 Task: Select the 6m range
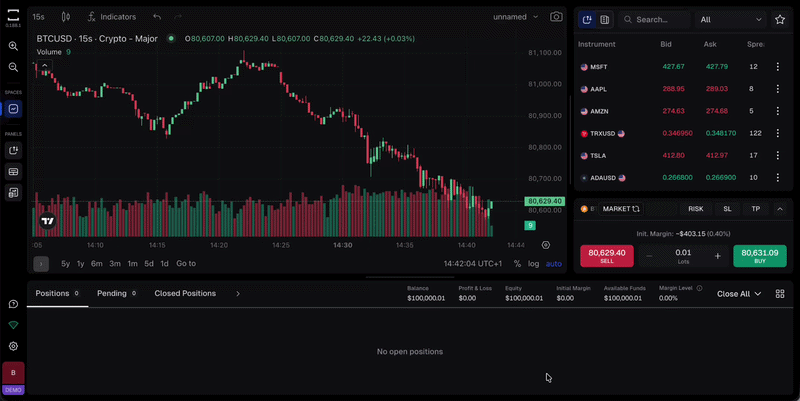(x=96, y=264)
